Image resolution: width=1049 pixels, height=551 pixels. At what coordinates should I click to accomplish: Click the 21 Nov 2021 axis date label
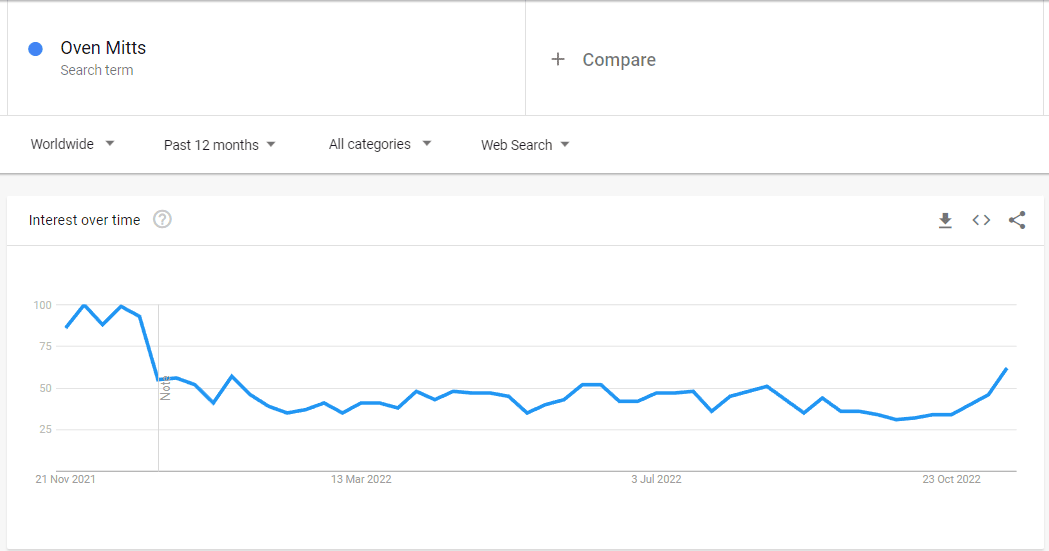point(66,479)
